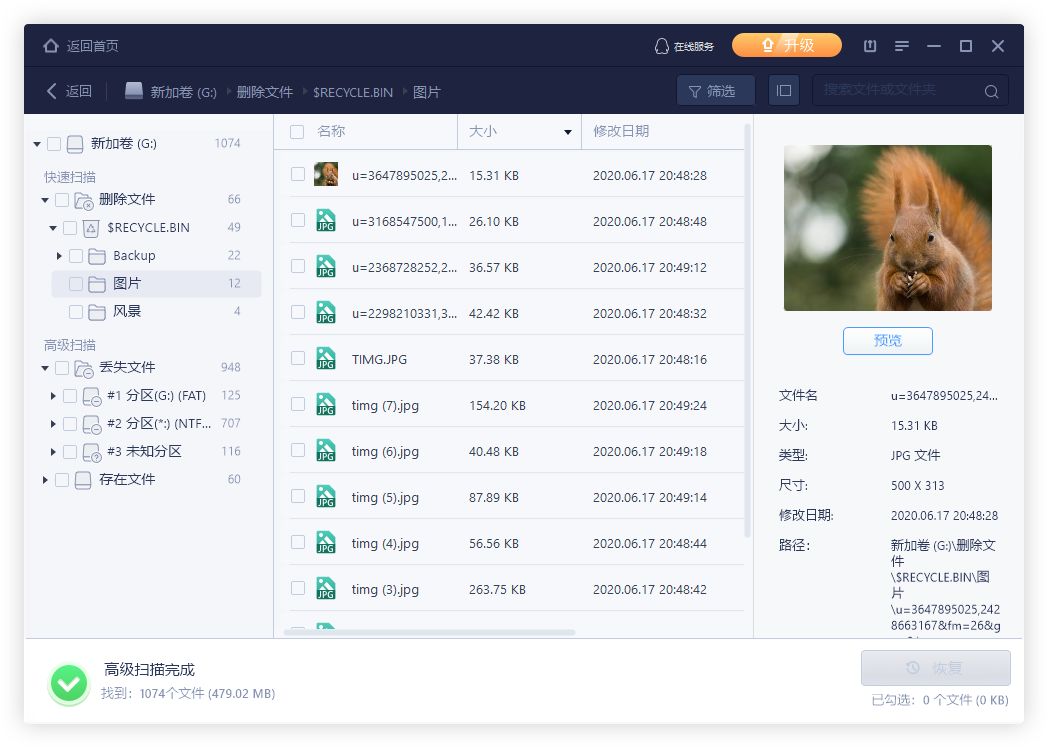Viewport: 1048px width, 748px height.
Task: Expand the #1 分区(G:) (FAT) node
Action: click(53, 396)
